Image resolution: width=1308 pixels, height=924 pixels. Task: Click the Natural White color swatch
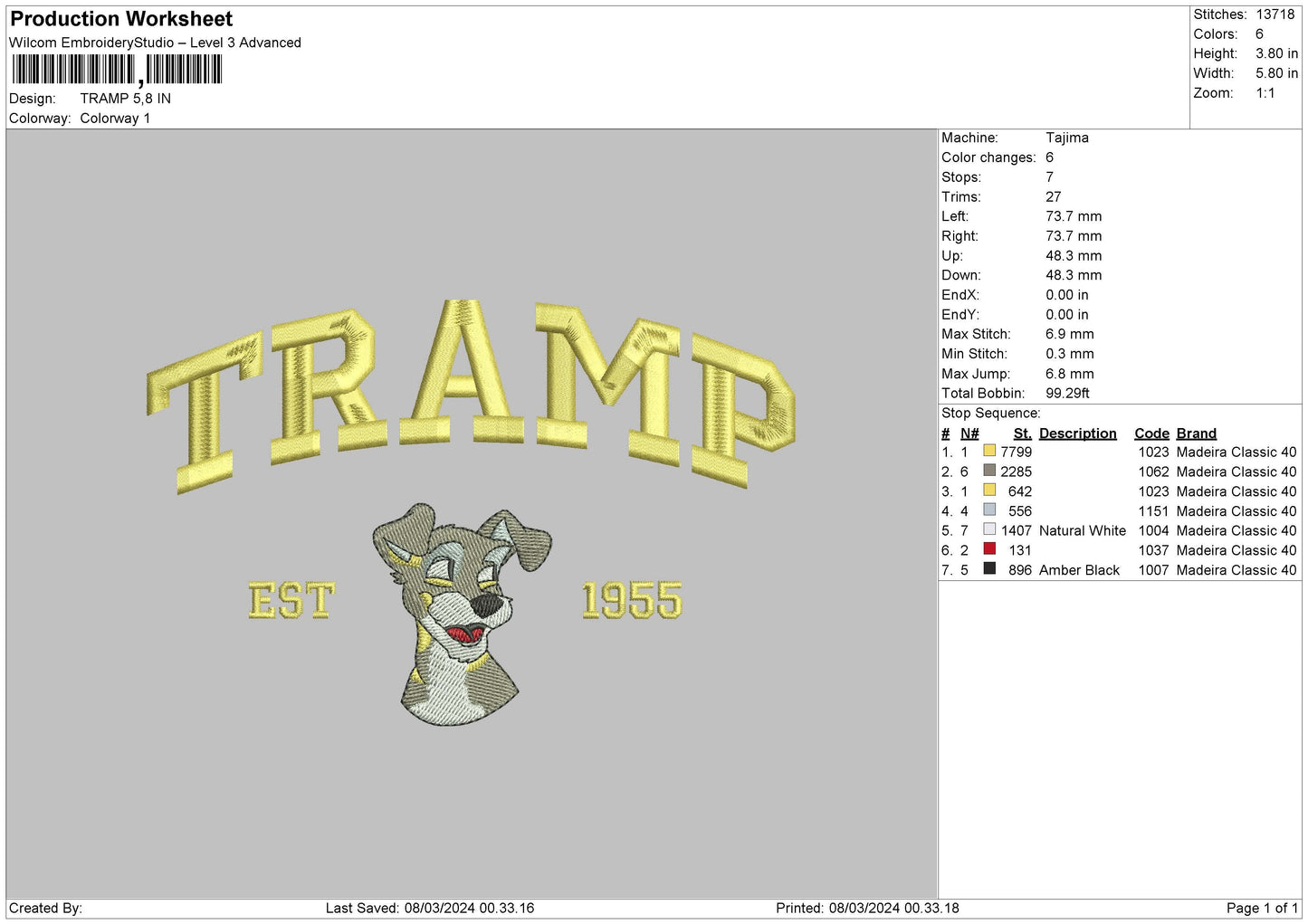[989, 529]
